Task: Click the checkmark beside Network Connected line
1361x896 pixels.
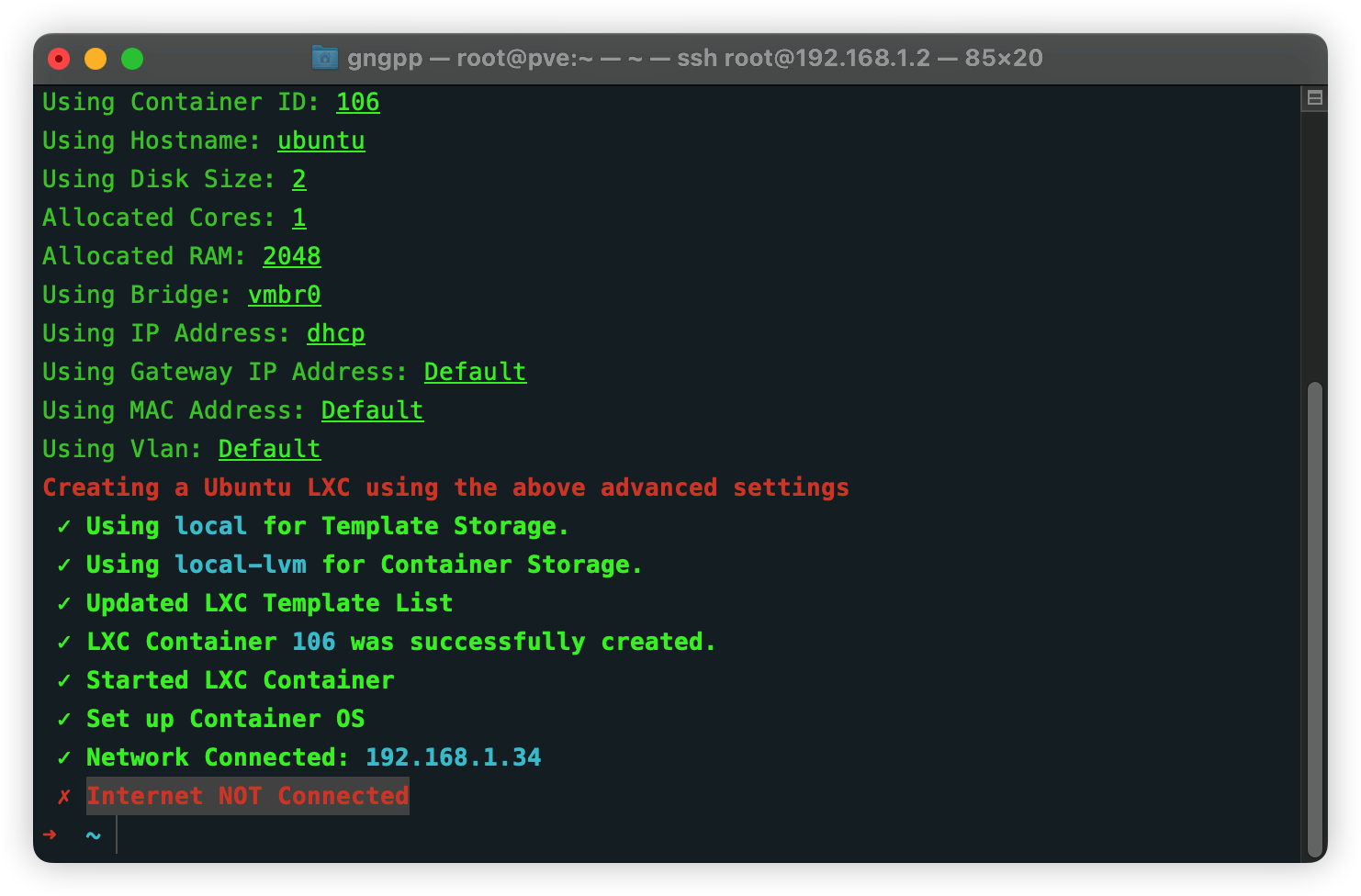Action: [64, 757]
